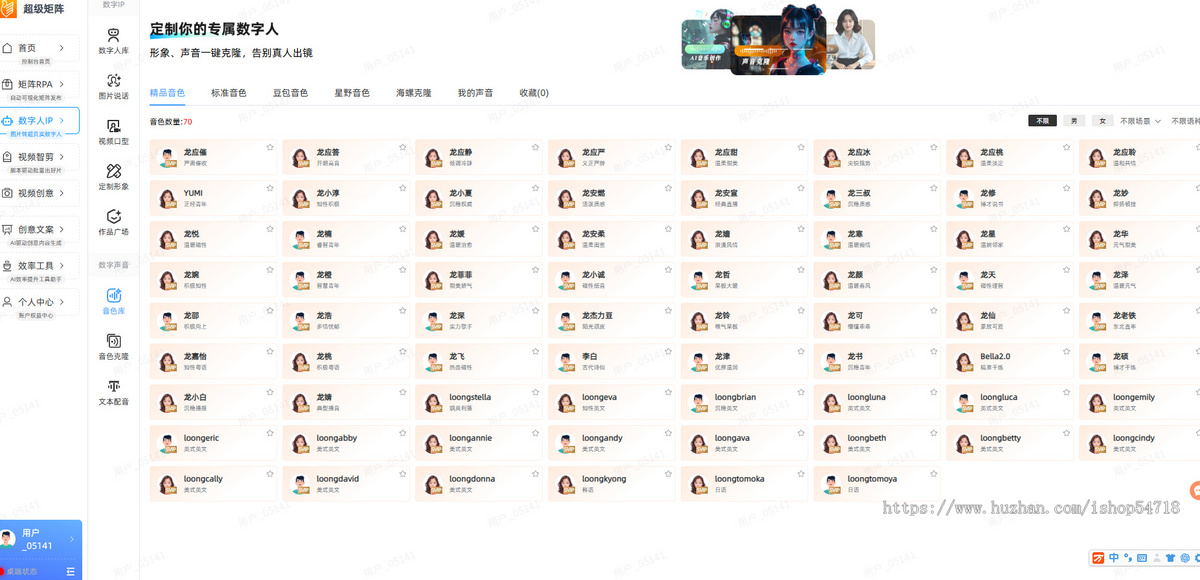The width and height of the screenshot is (1200, 580).
Task: Select the 不限 gender filter
Action: coord(1043,121)
